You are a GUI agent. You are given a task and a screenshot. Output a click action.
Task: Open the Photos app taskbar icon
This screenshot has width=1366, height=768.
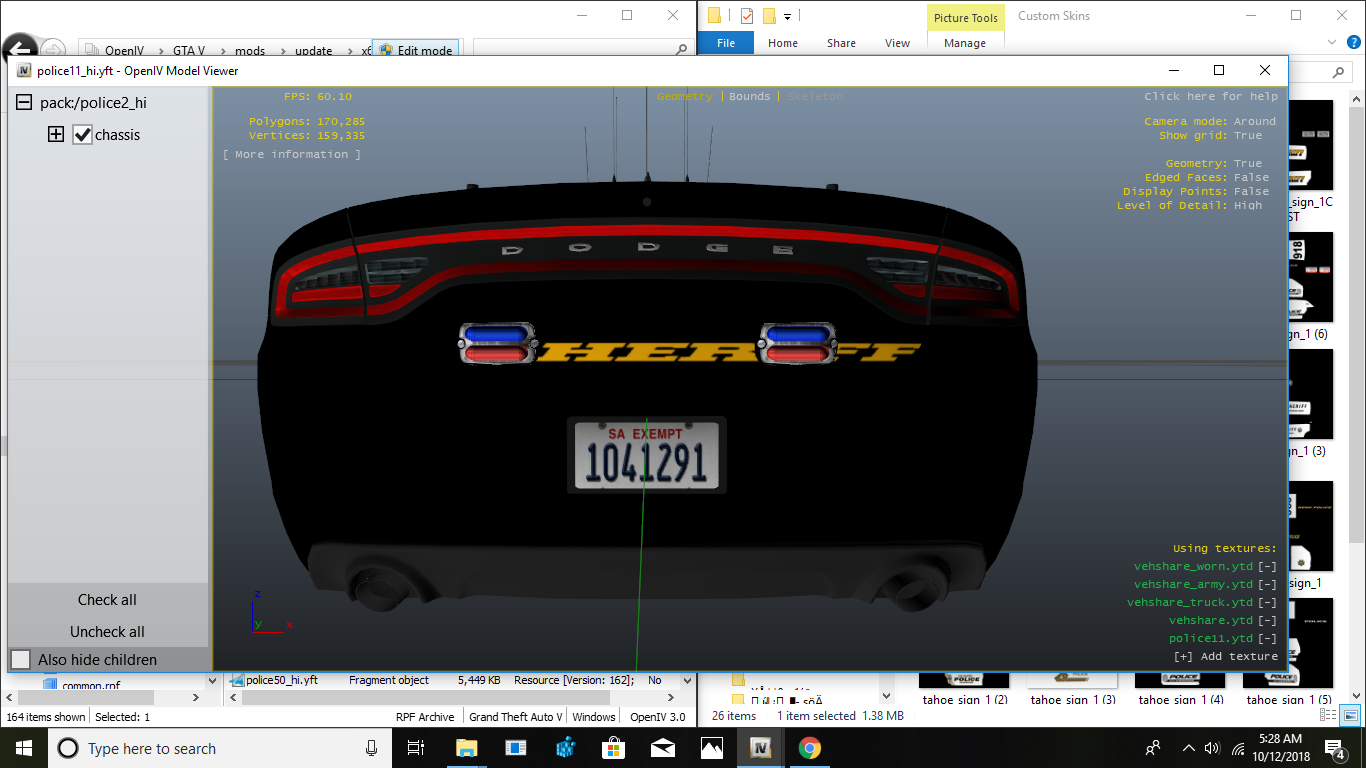point(711,748)
